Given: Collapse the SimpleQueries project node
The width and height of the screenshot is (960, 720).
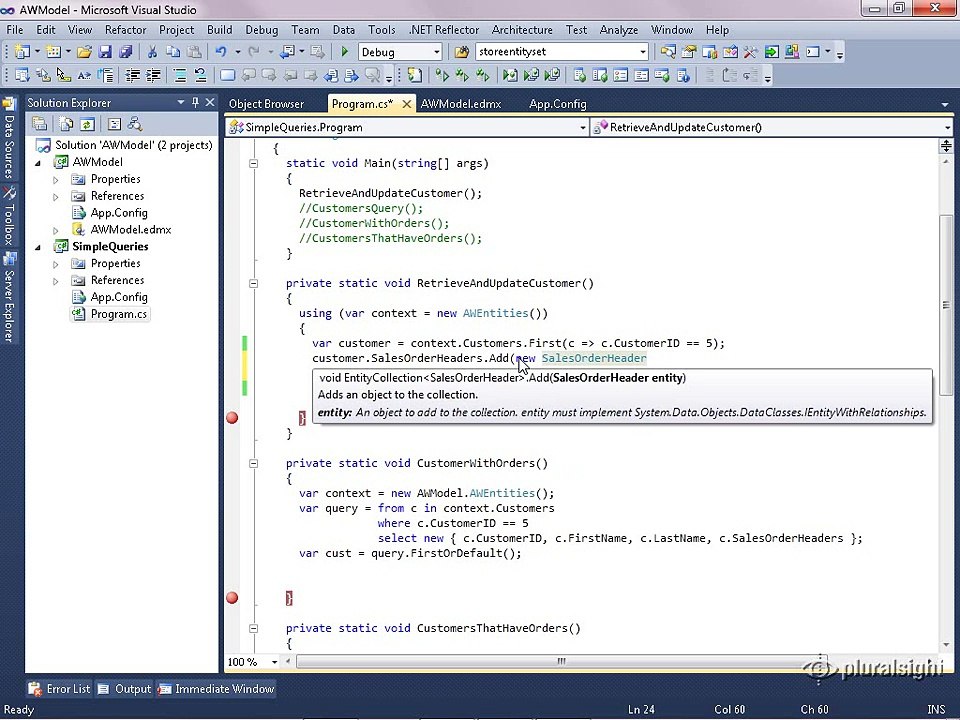Looking at the screenshot, I should [x=38, y=247].
